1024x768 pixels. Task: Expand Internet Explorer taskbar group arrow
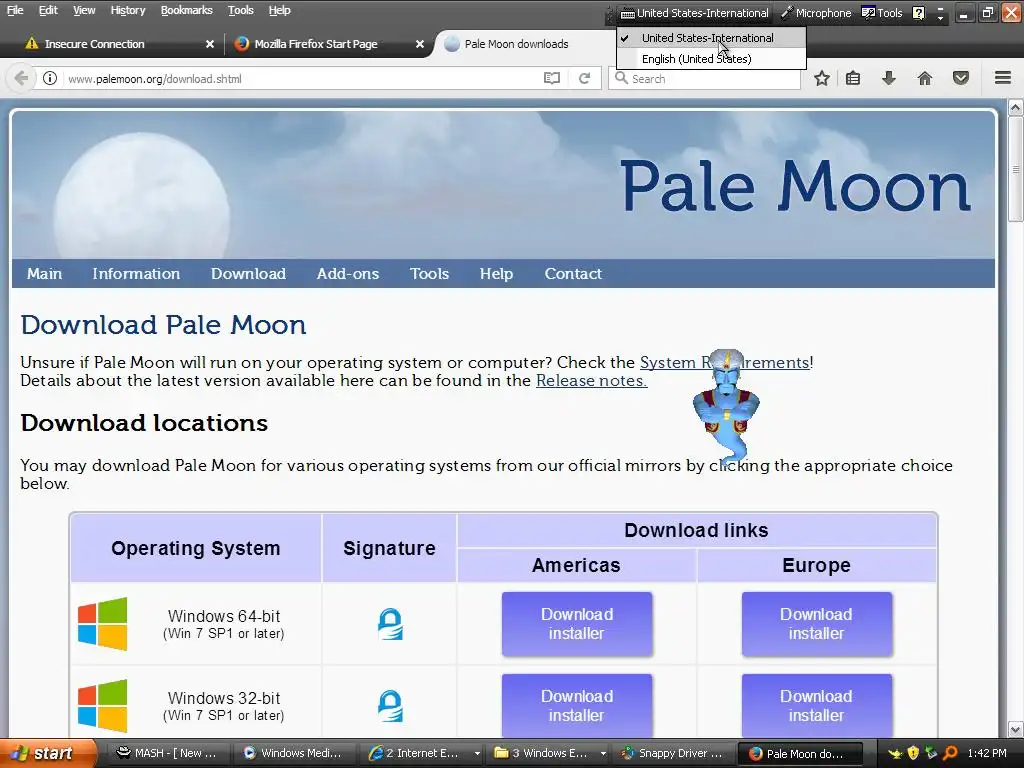[477, 754]
